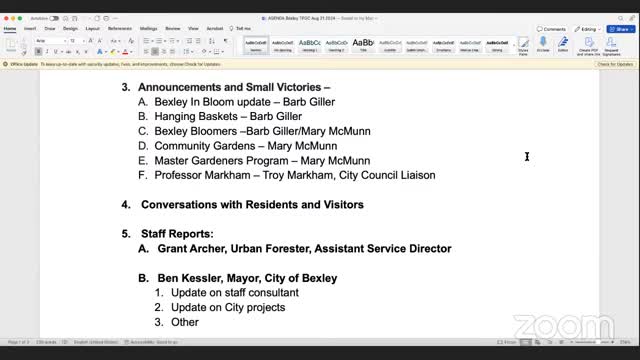Toggle Bold formatting

click(38, 52)
